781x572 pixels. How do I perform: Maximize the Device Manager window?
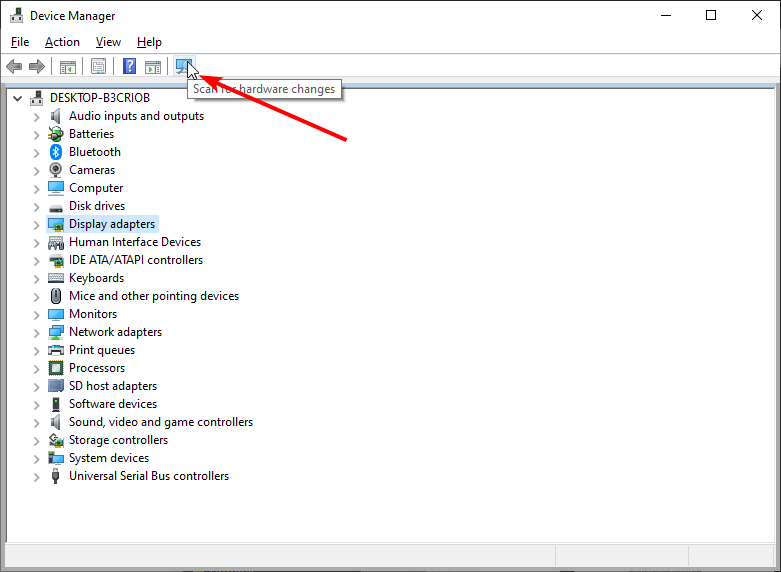point(711,15)
